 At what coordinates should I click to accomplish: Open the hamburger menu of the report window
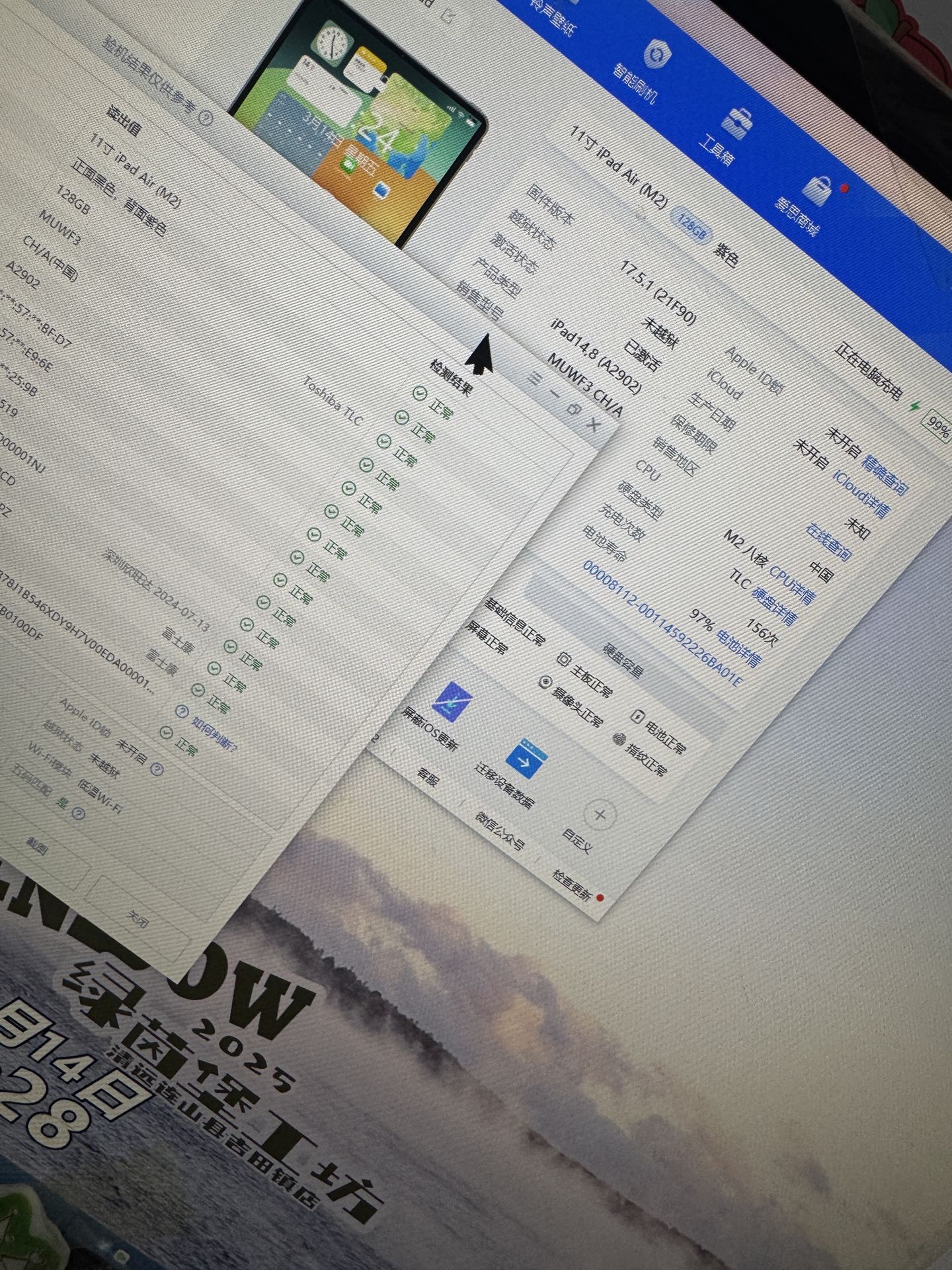535,380
